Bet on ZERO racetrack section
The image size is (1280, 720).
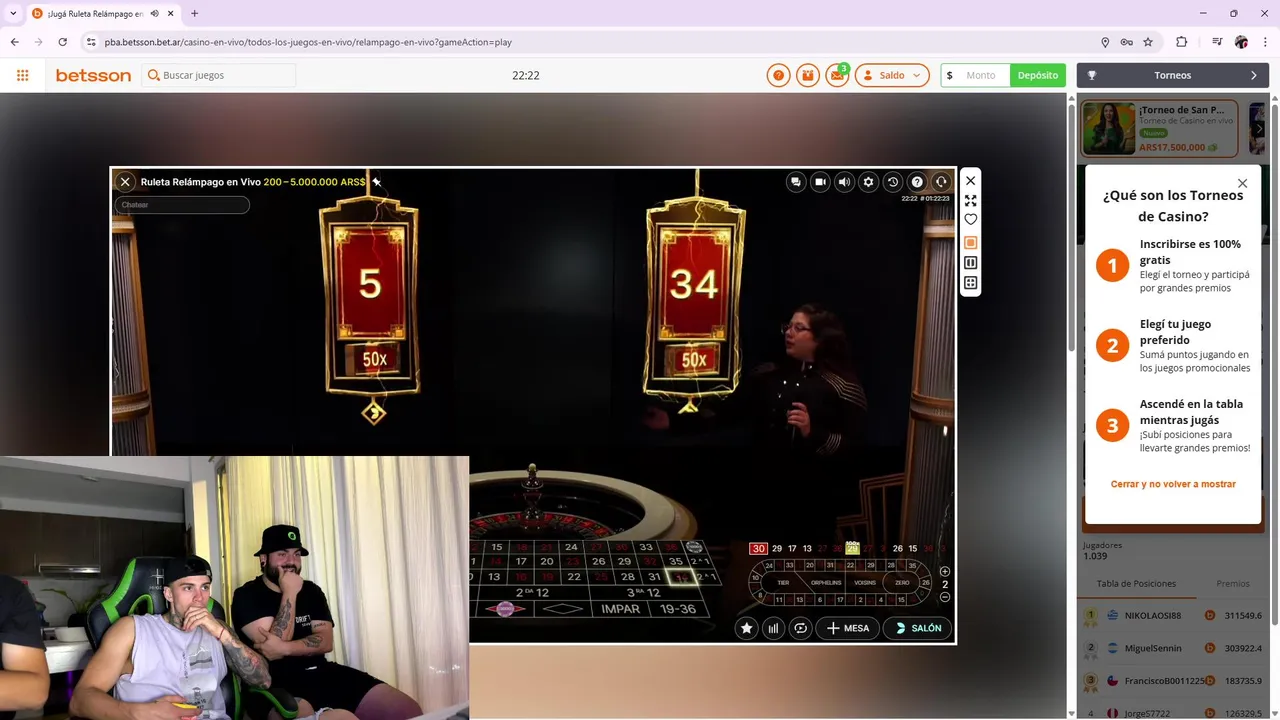click(902, 582)
